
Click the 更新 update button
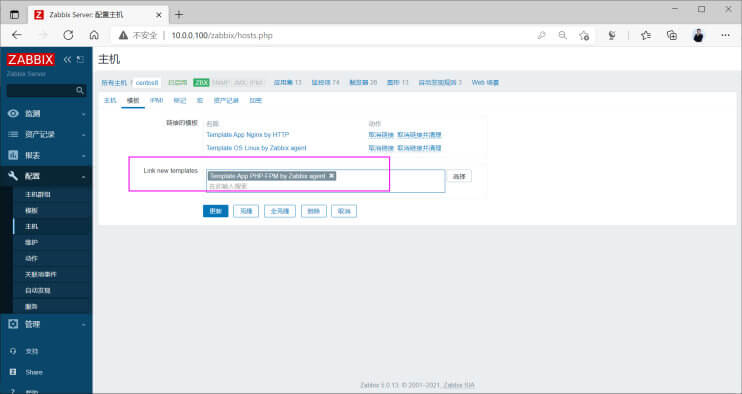click(215, 211)
